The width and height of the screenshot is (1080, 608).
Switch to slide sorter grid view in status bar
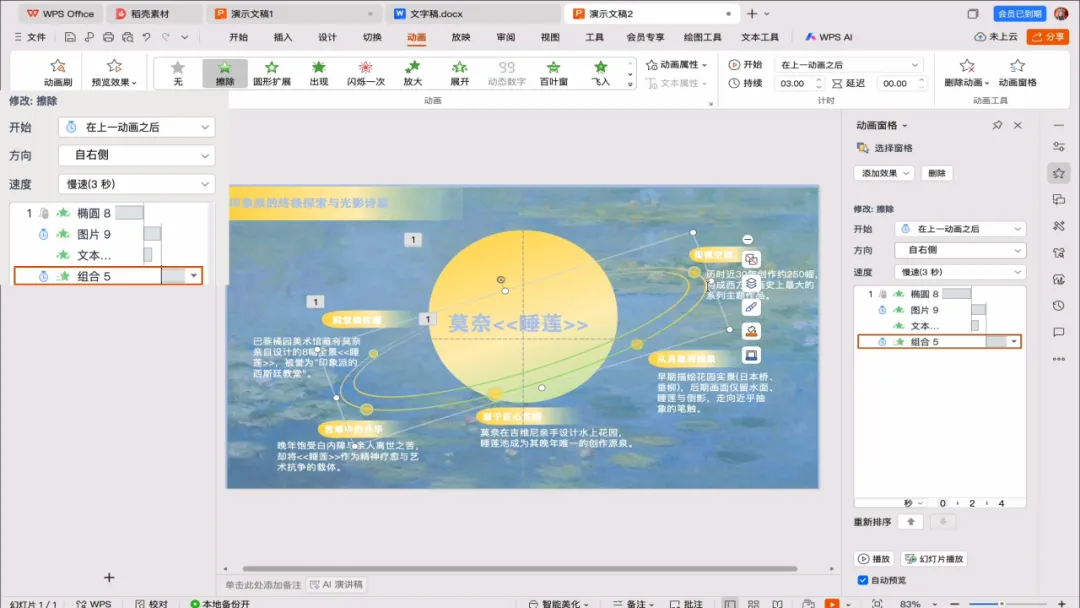point(754,604)
